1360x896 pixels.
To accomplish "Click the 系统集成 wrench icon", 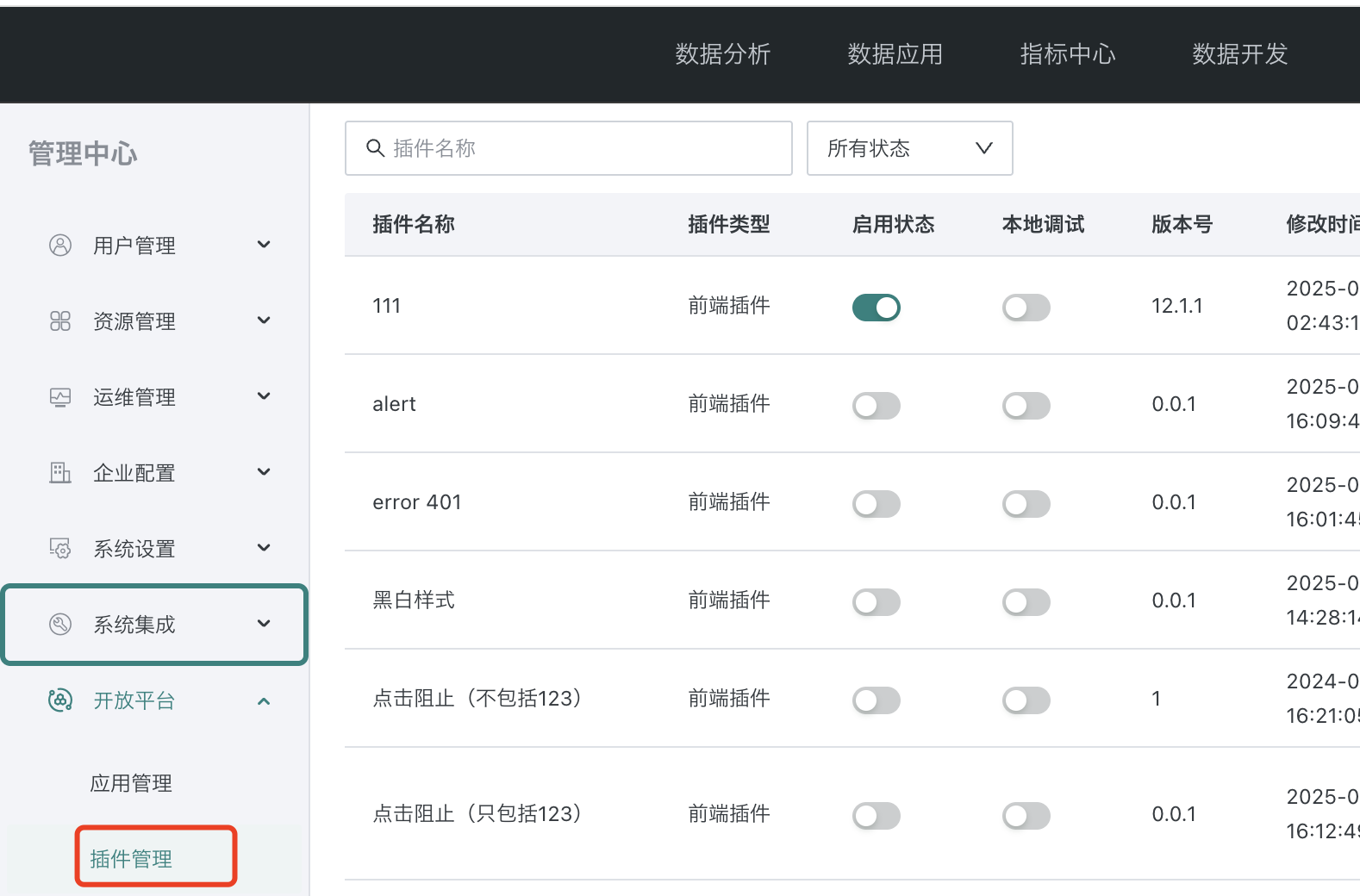I will point(60,625).
